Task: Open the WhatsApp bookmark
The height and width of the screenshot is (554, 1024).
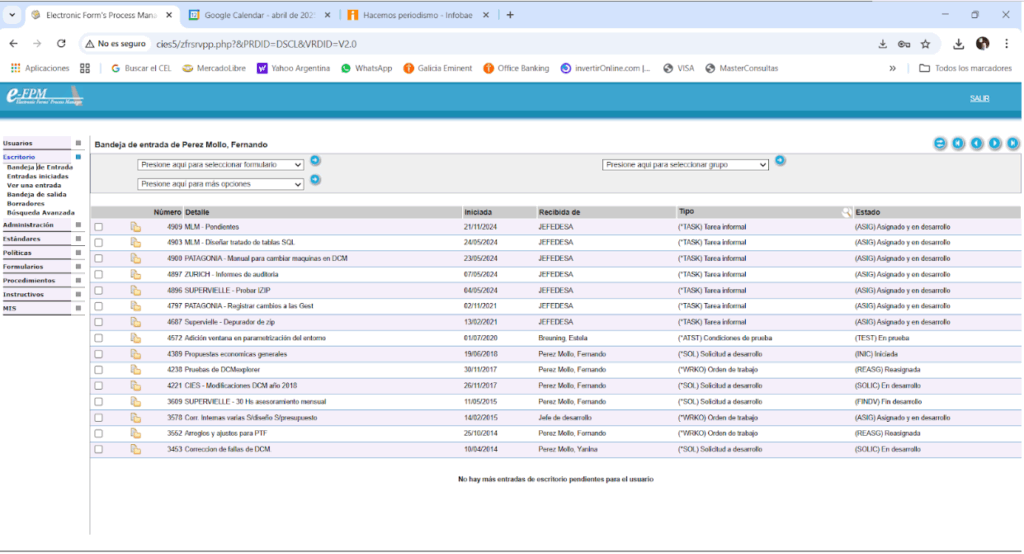Action: click(366, 68)
